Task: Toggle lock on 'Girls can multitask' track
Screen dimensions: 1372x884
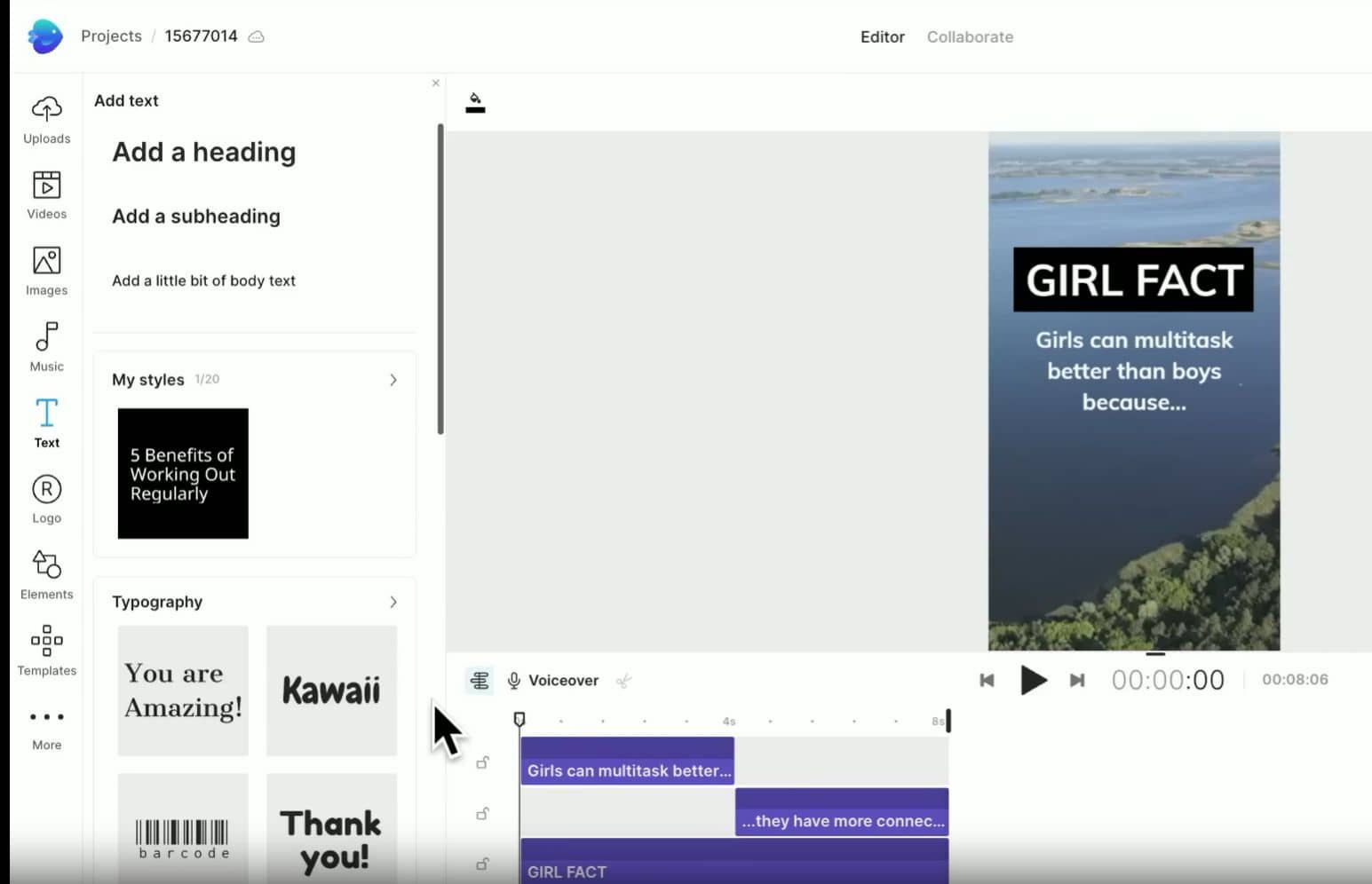Action: click(x=482, y=762)
